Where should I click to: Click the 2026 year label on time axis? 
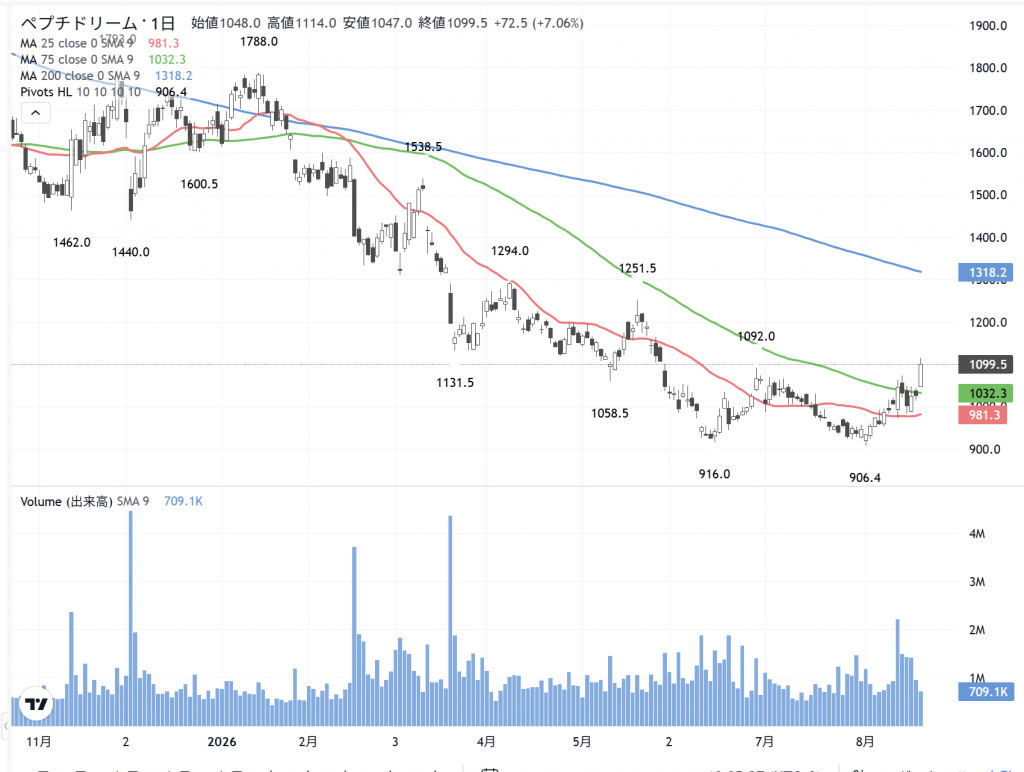tap(222, 742)
